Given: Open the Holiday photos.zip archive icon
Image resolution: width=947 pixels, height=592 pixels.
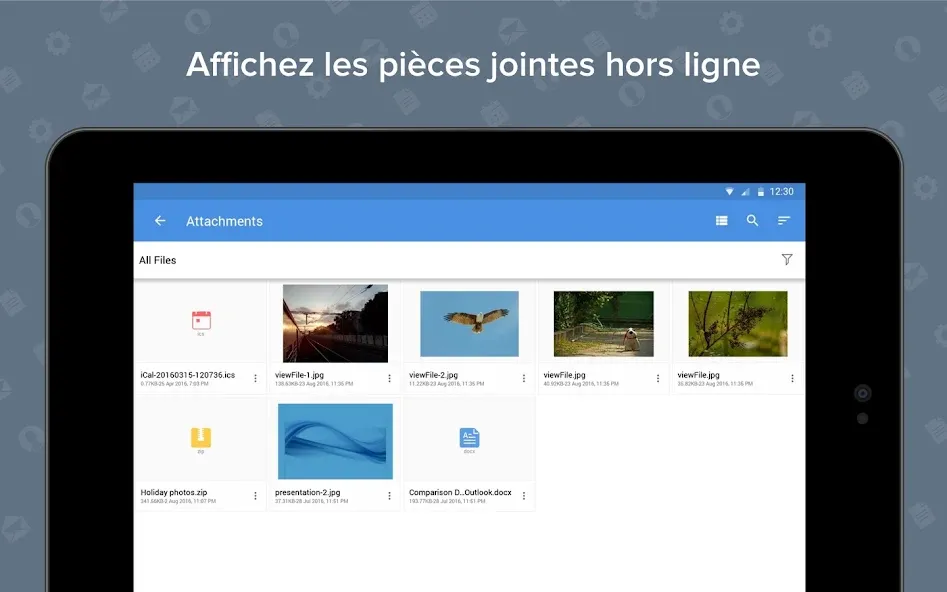Looking at the screenshot, I should [x=201, y=440].
